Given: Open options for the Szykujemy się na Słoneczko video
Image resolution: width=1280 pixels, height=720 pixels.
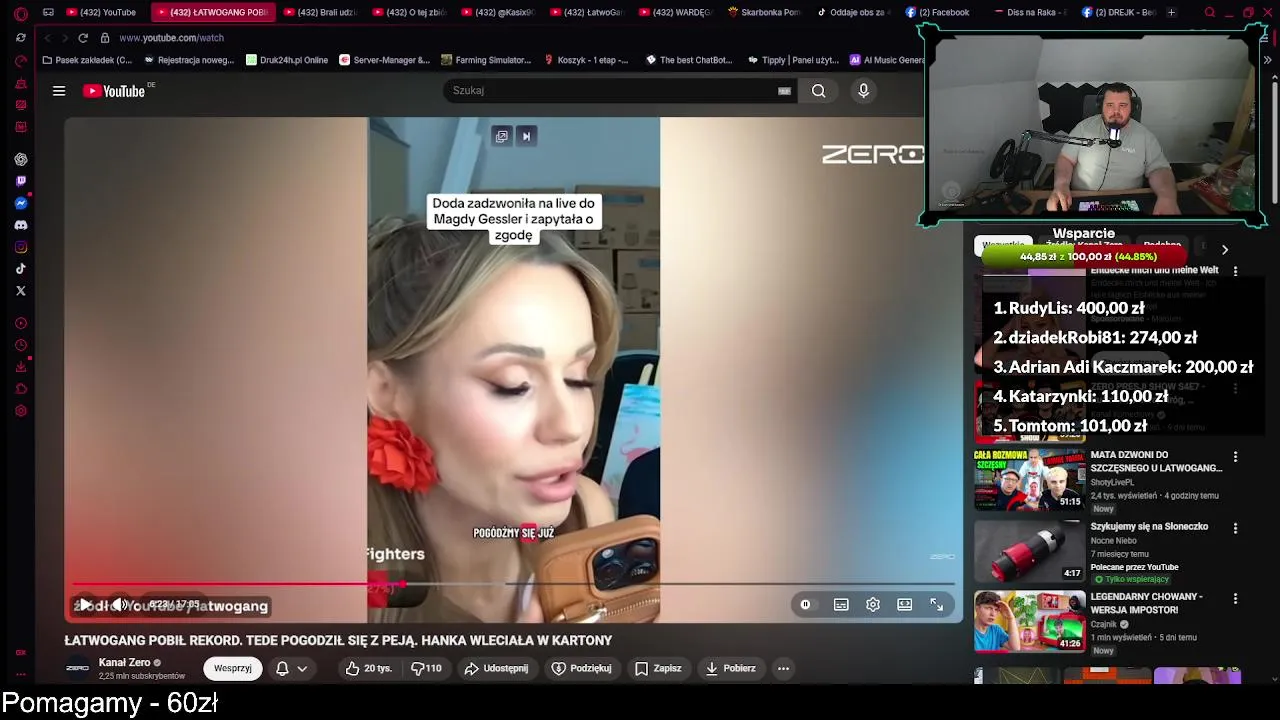Looking at the screenshot, I should coord(1235,528).
